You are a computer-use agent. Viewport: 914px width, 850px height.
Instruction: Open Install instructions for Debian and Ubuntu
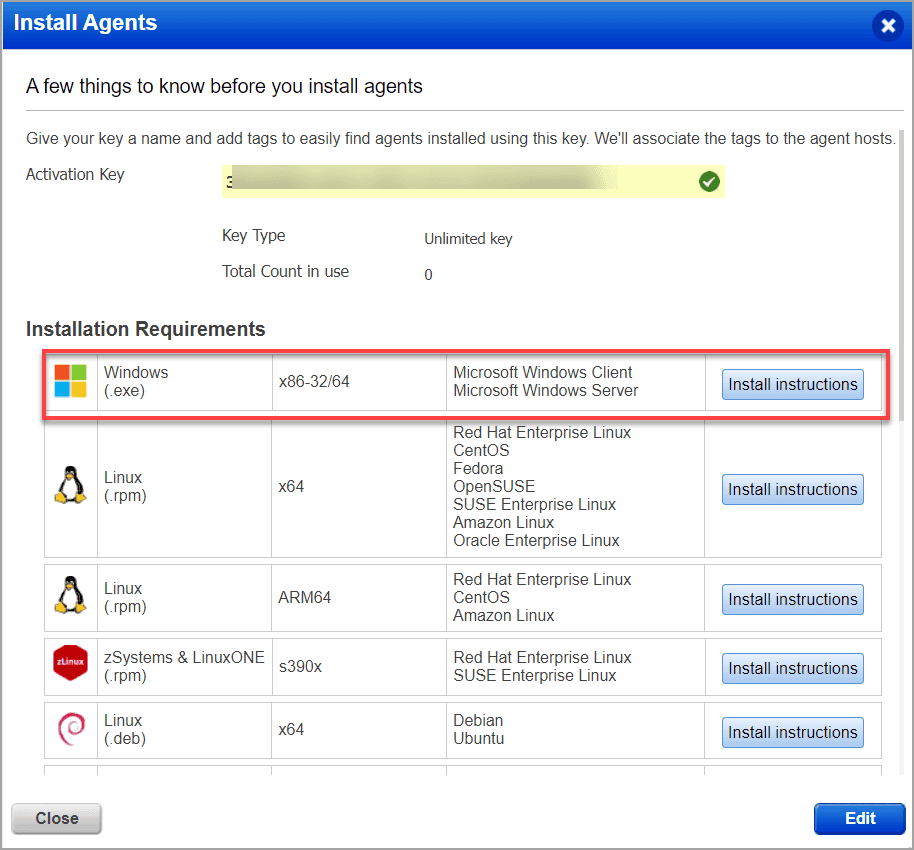click(792, 732)
